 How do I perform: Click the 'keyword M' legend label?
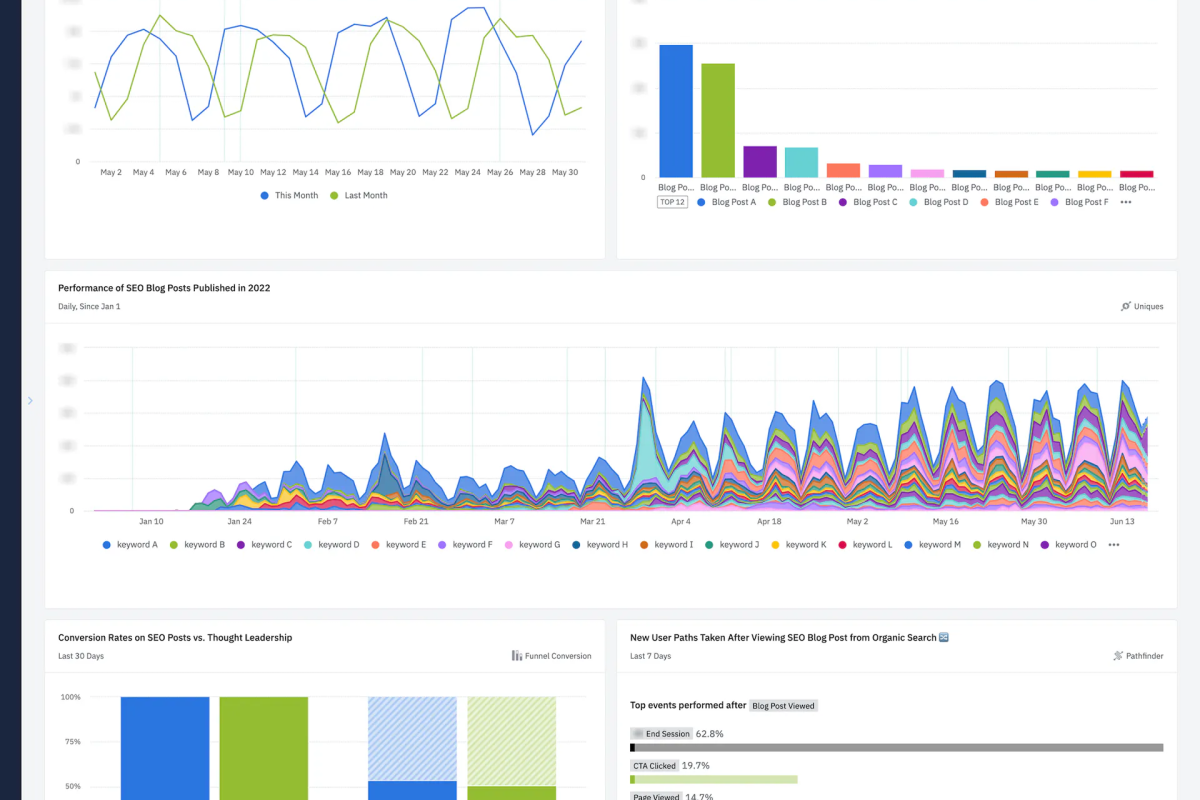(940, 545)
